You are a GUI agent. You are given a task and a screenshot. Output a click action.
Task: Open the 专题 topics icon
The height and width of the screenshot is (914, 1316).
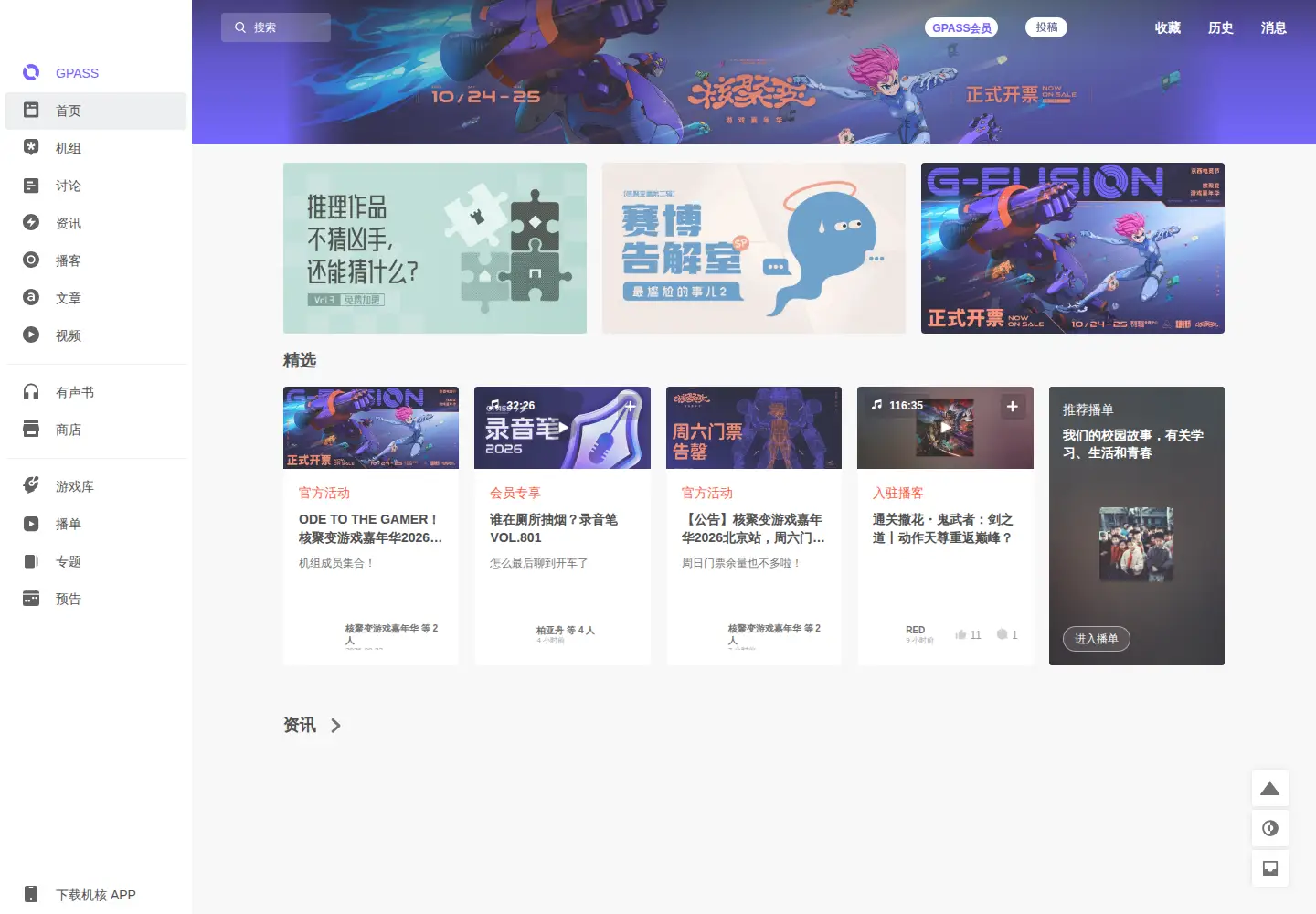click(31, 561)
